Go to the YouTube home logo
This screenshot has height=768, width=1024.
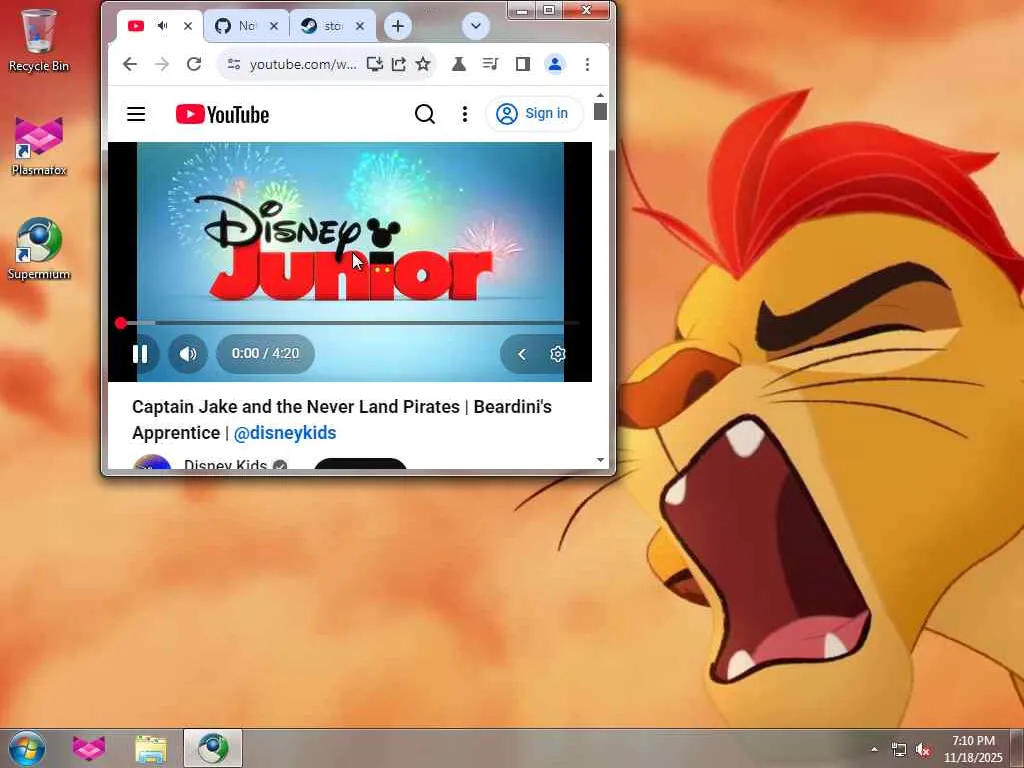pyautogui.click(x=223, y=114)
